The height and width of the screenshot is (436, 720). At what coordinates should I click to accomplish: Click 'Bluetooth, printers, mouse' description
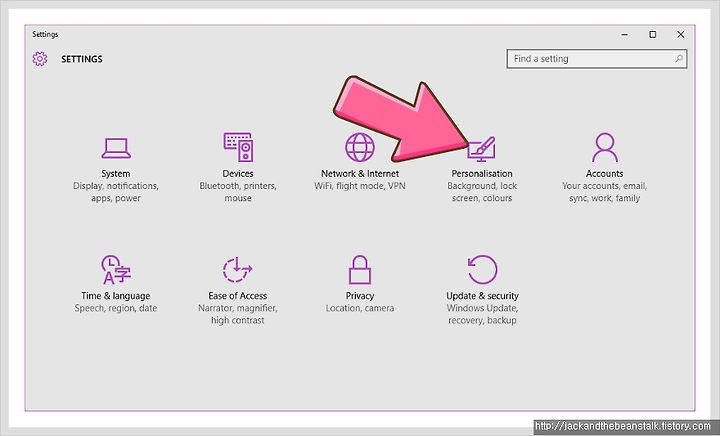tap(238, 192)
